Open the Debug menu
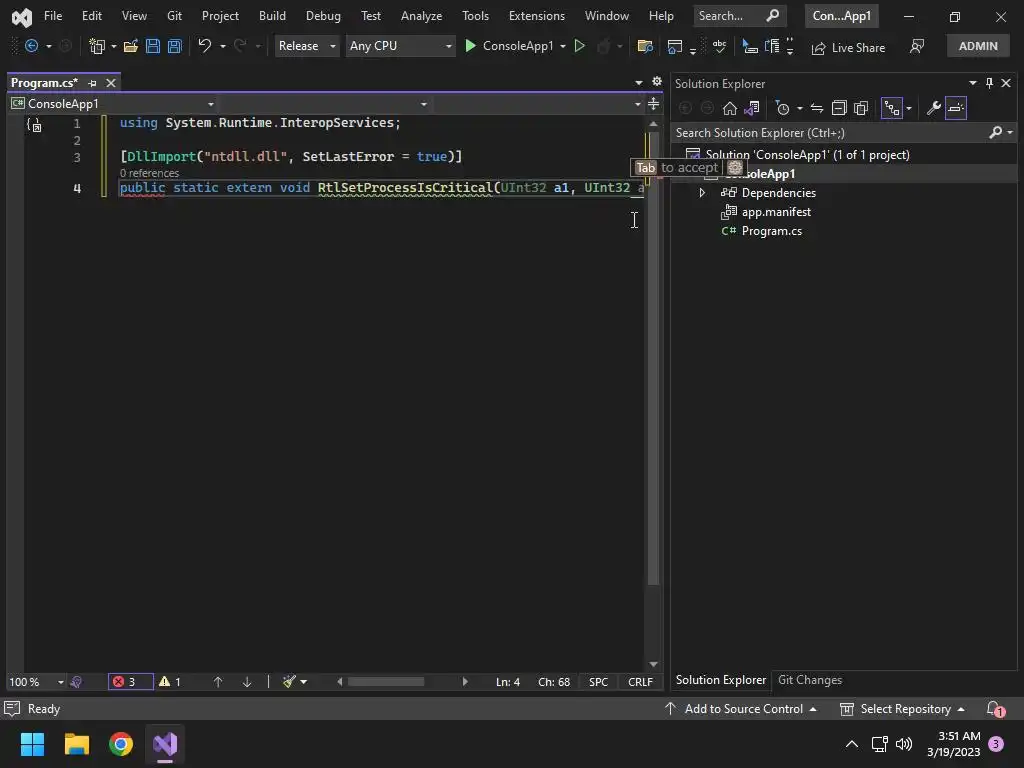Image resolution: width=1024 pixels, height=768 pixels. coord(323,16)
